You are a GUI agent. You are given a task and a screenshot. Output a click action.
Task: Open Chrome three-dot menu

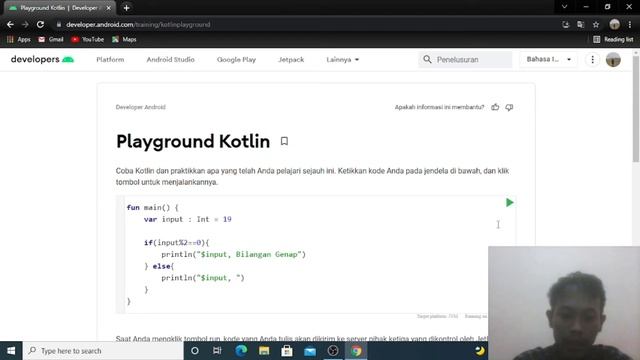(x=631, y=24)
